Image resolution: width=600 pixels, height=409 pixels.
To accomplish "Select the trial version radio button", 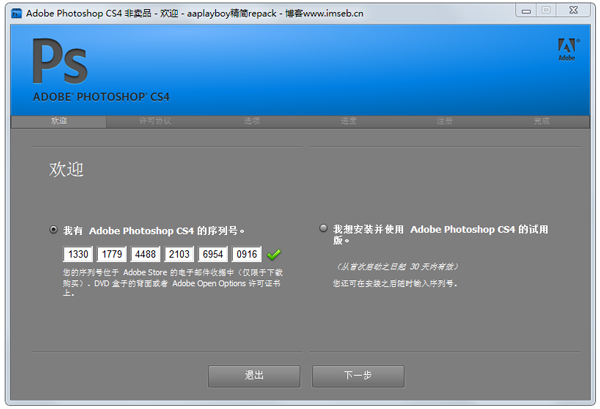I will coord(323,228).
